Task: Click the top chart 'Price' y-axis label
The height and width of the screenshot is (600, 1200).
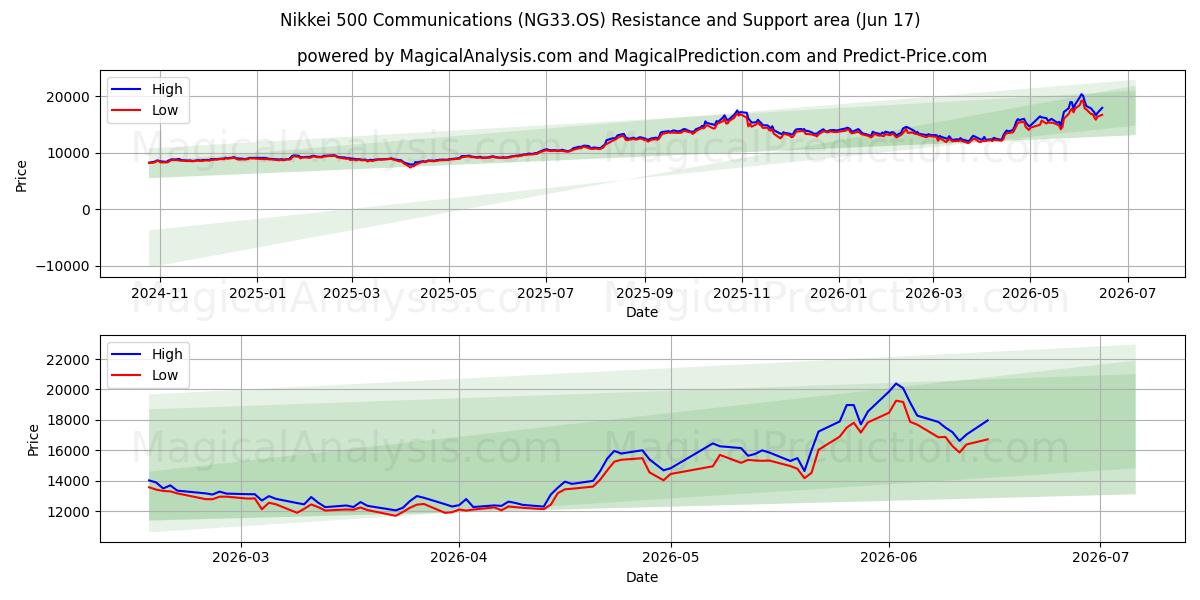Action: (22, 173)
